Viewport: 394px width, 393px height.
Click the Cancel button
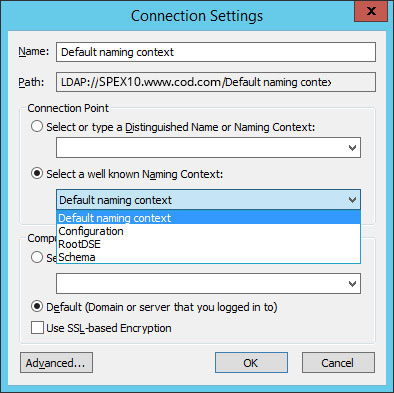(338, 363)
